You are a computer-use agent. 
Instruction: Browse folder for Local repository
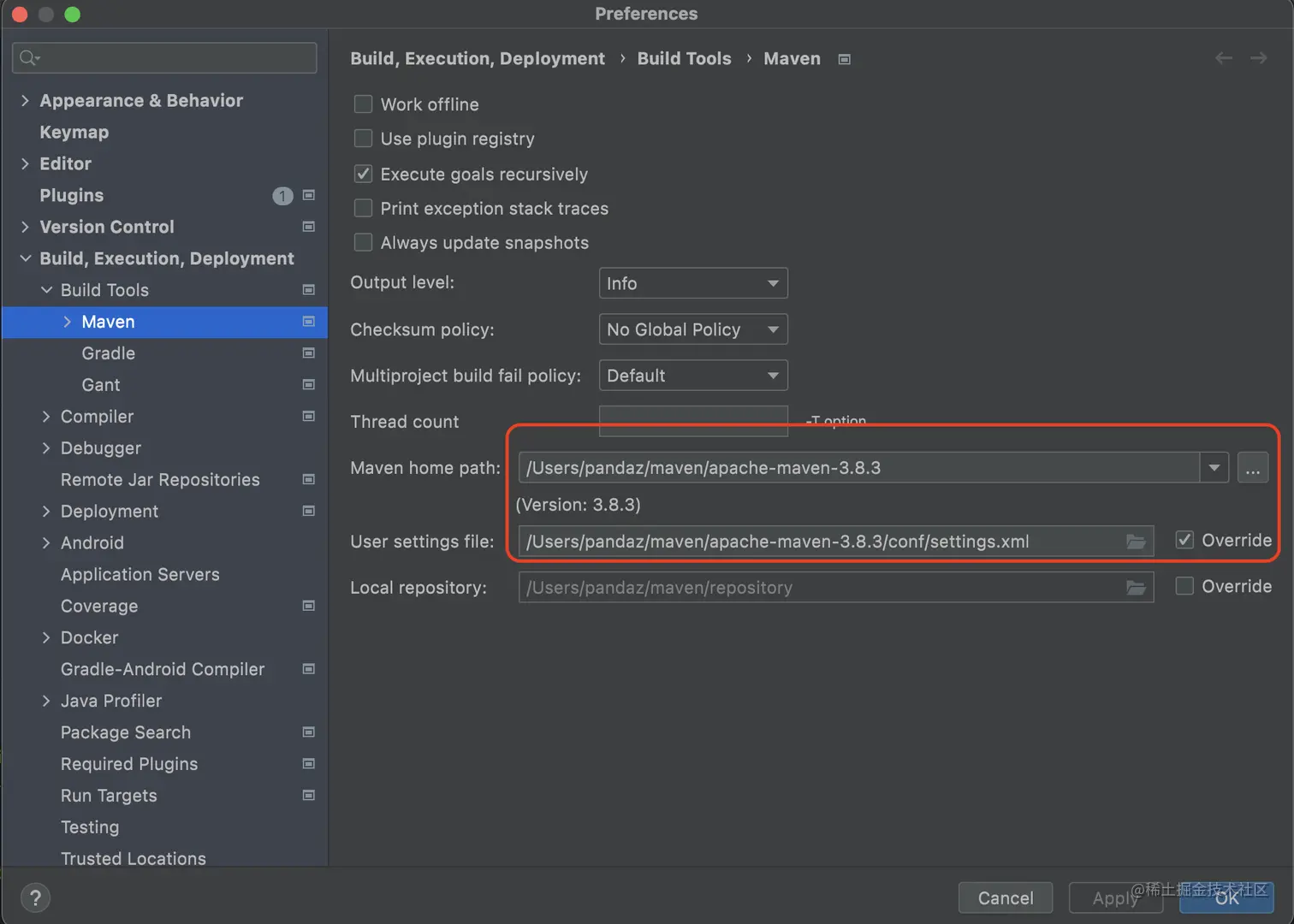coord(1136,588)
